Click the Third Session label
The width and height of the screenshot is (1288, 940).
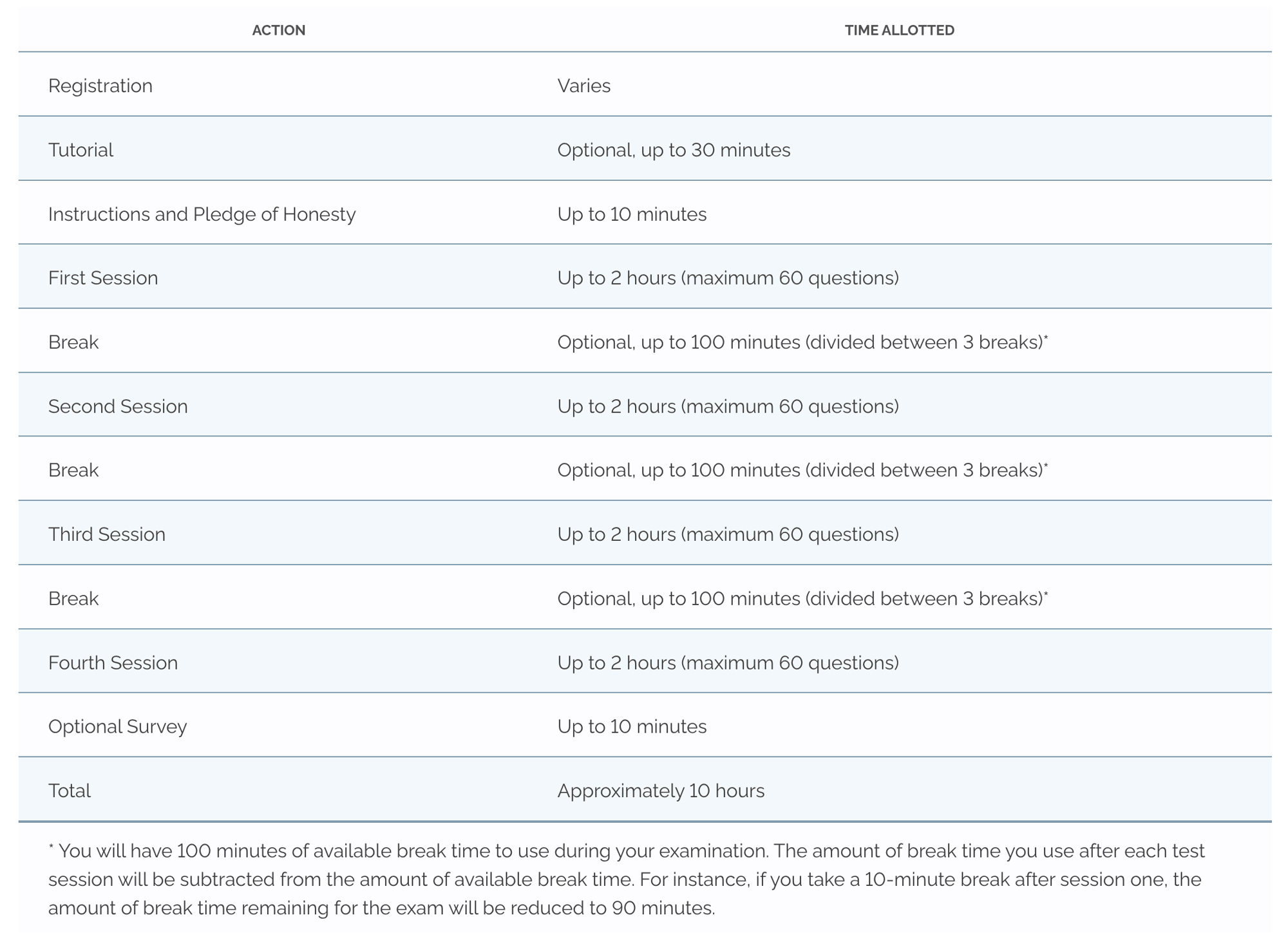coord(107,534)
